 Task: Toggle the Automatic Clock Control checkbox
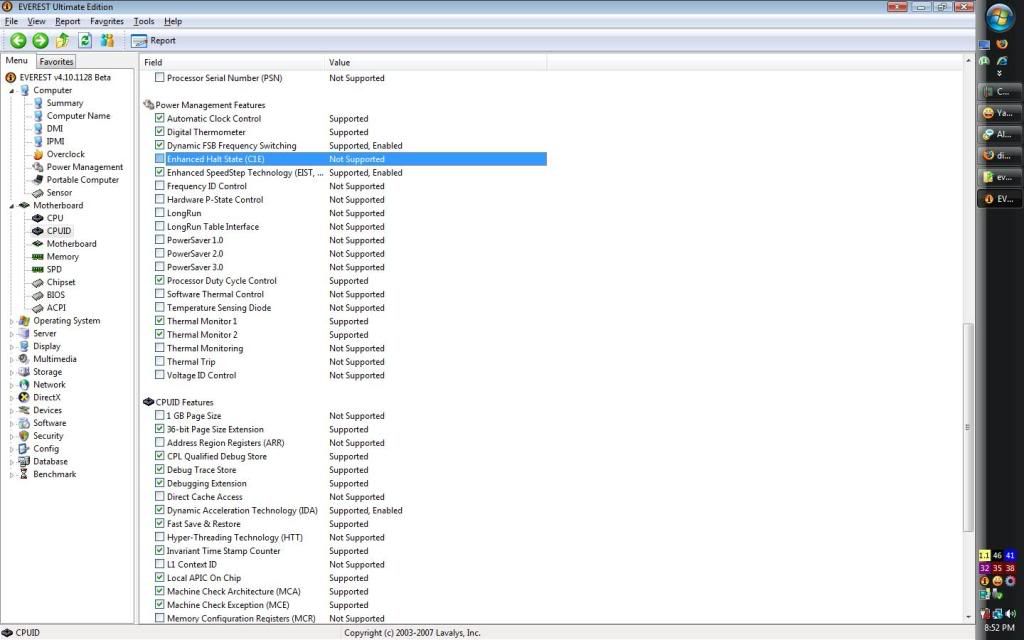[x=159, y=118]
